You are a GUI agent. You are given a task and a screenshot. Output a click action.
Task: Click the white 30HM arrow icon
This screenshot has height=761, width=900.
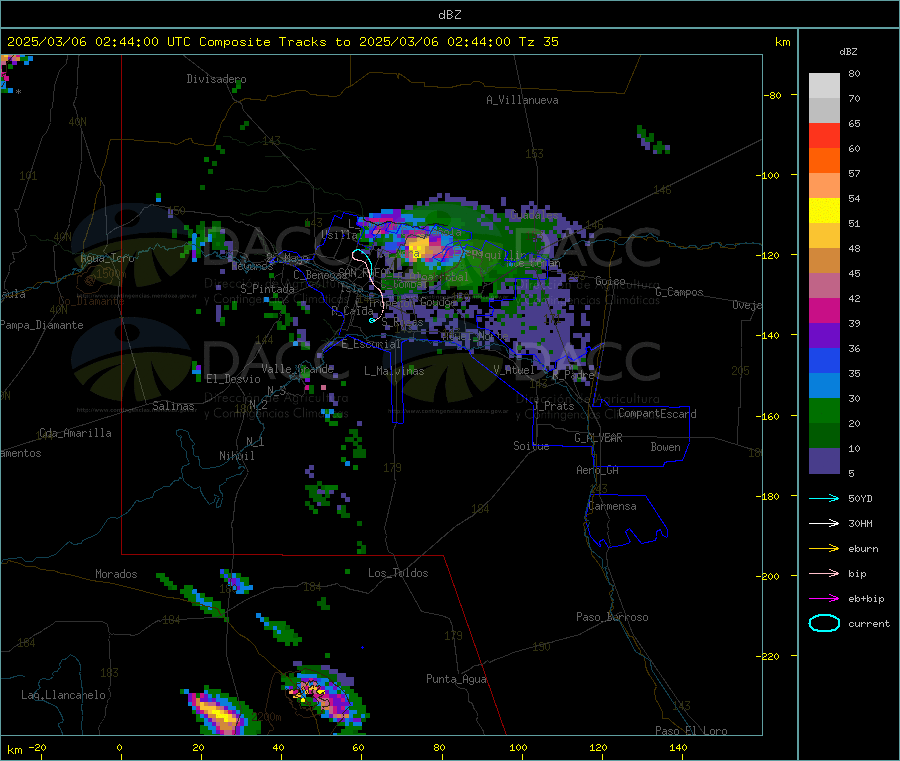pos(824,523)
